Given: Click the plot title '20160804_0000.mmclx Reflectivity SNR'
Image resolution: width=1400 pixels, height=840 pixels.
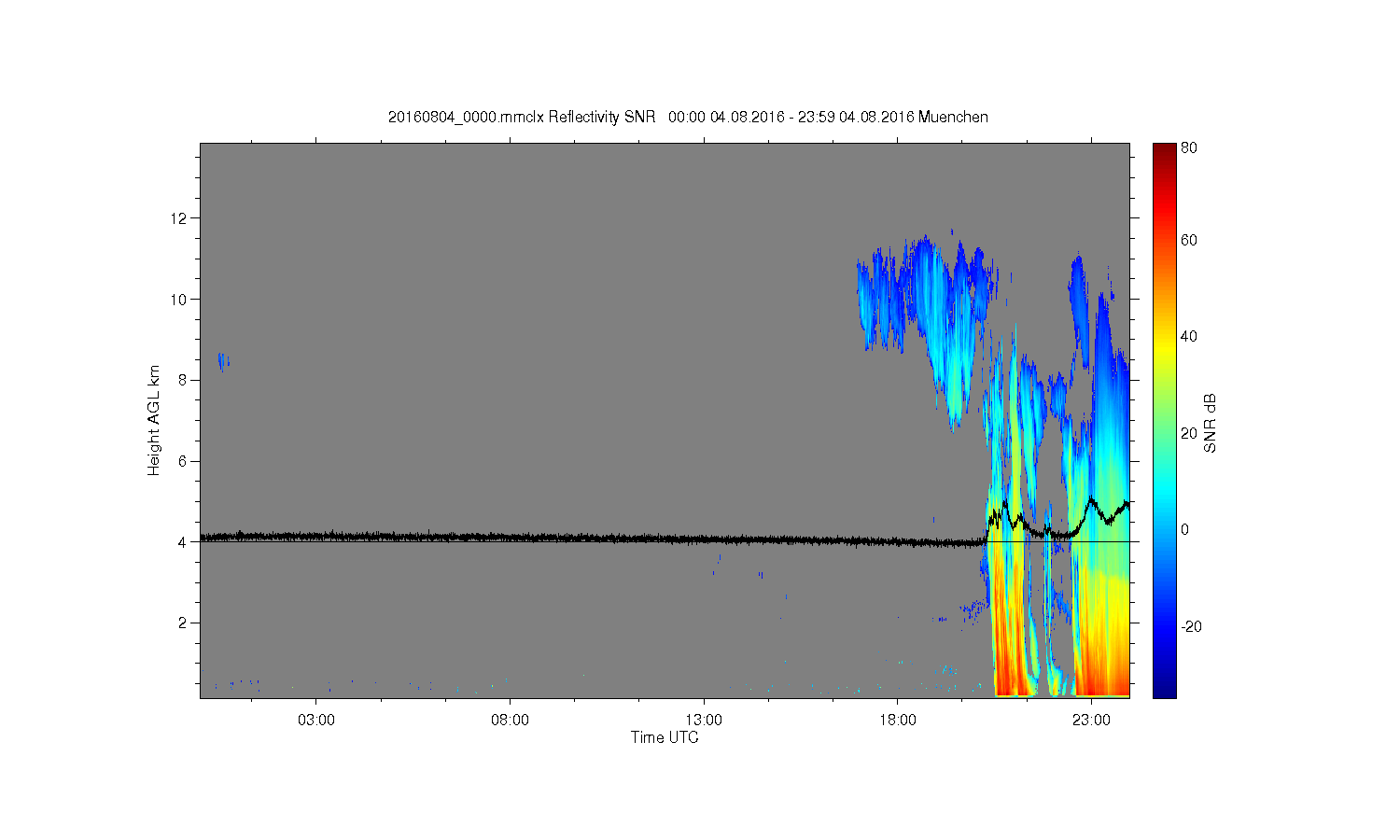Looking at the screenshot, I should tap(522, 118).
